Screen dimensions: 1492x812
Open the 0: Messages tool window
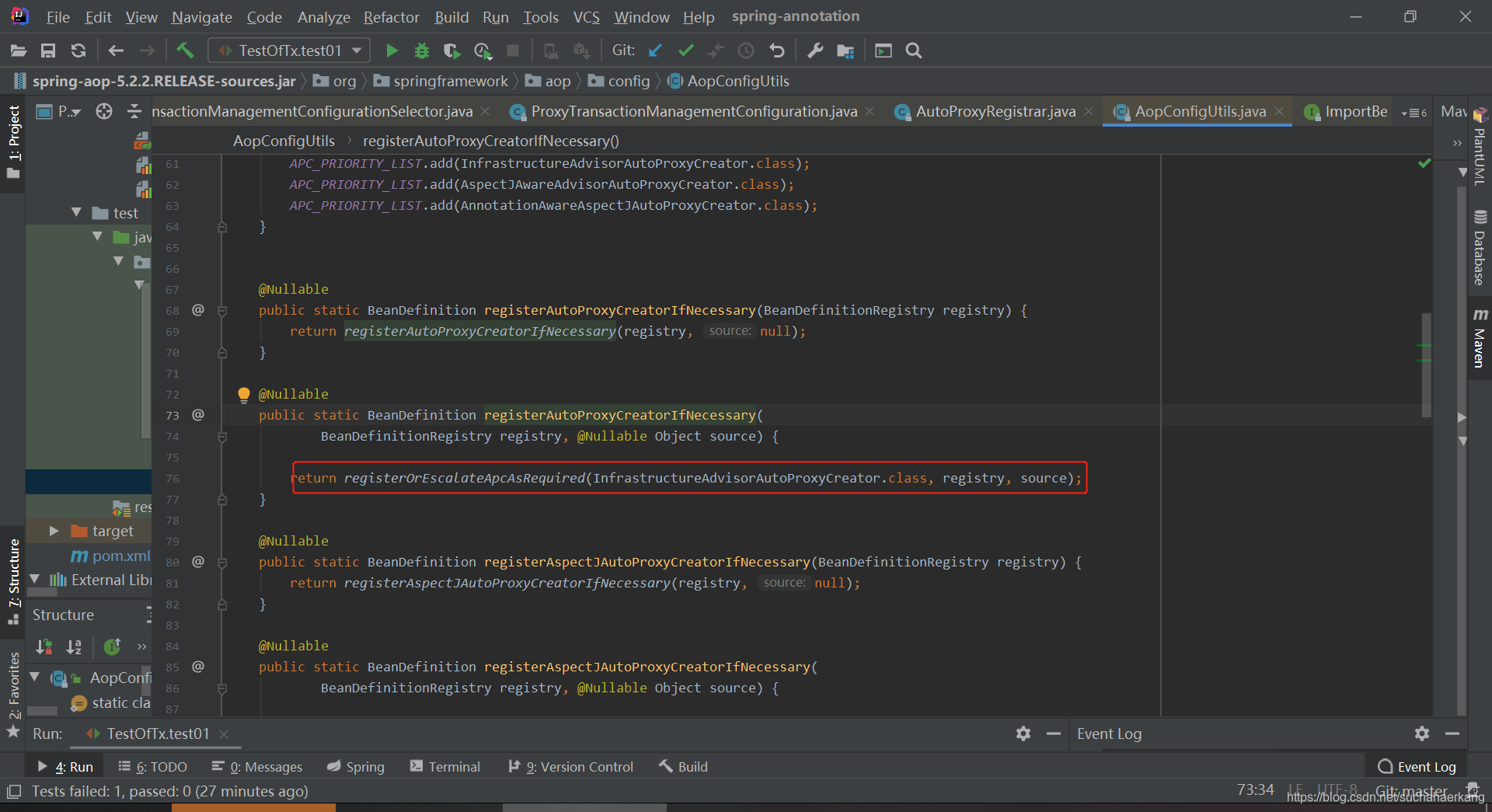[257, 767]
